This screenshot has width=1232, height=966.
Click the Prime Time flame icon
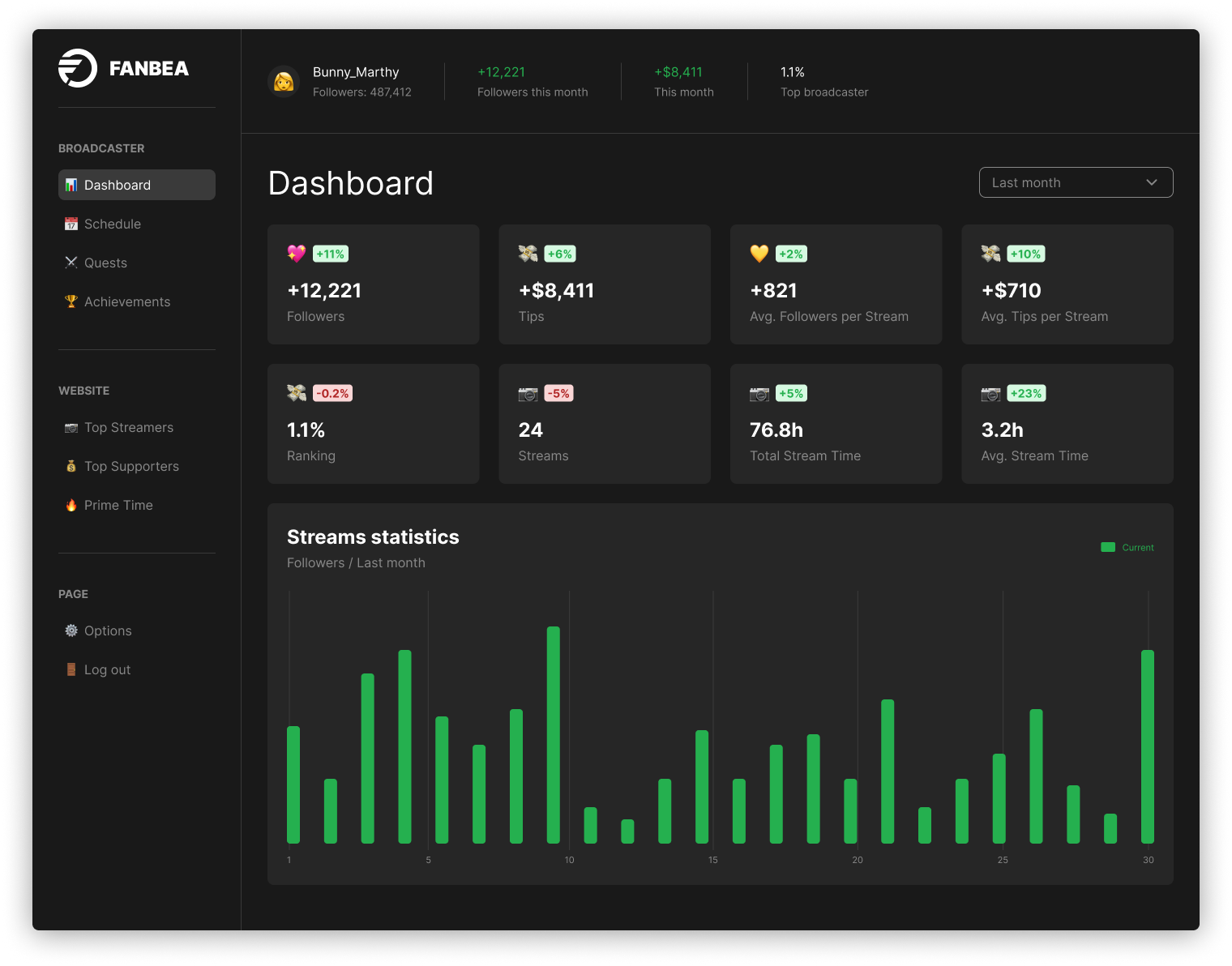(x=71, y=505)
